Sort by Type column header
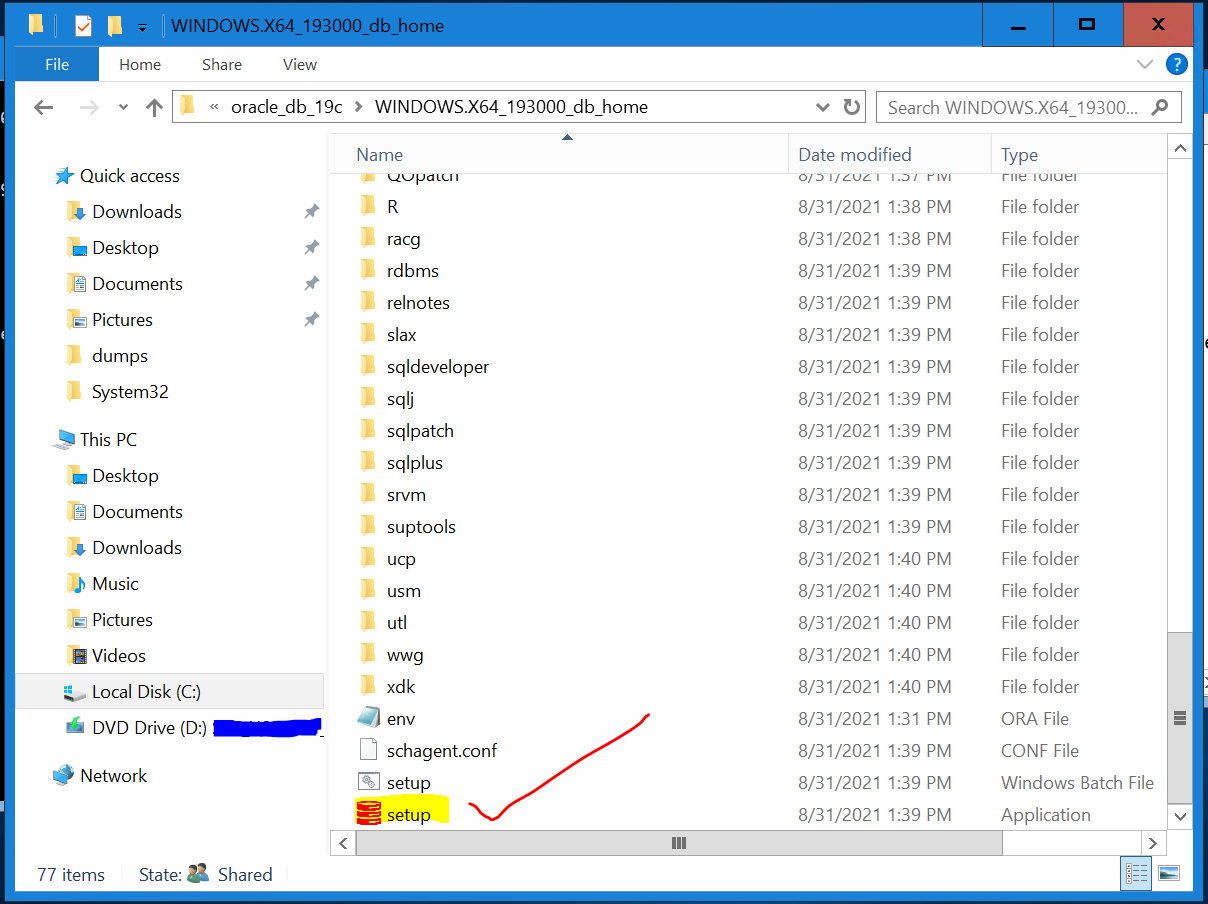The width and height of the screenshot is (1208, 904). click(x=1078, y=155)
